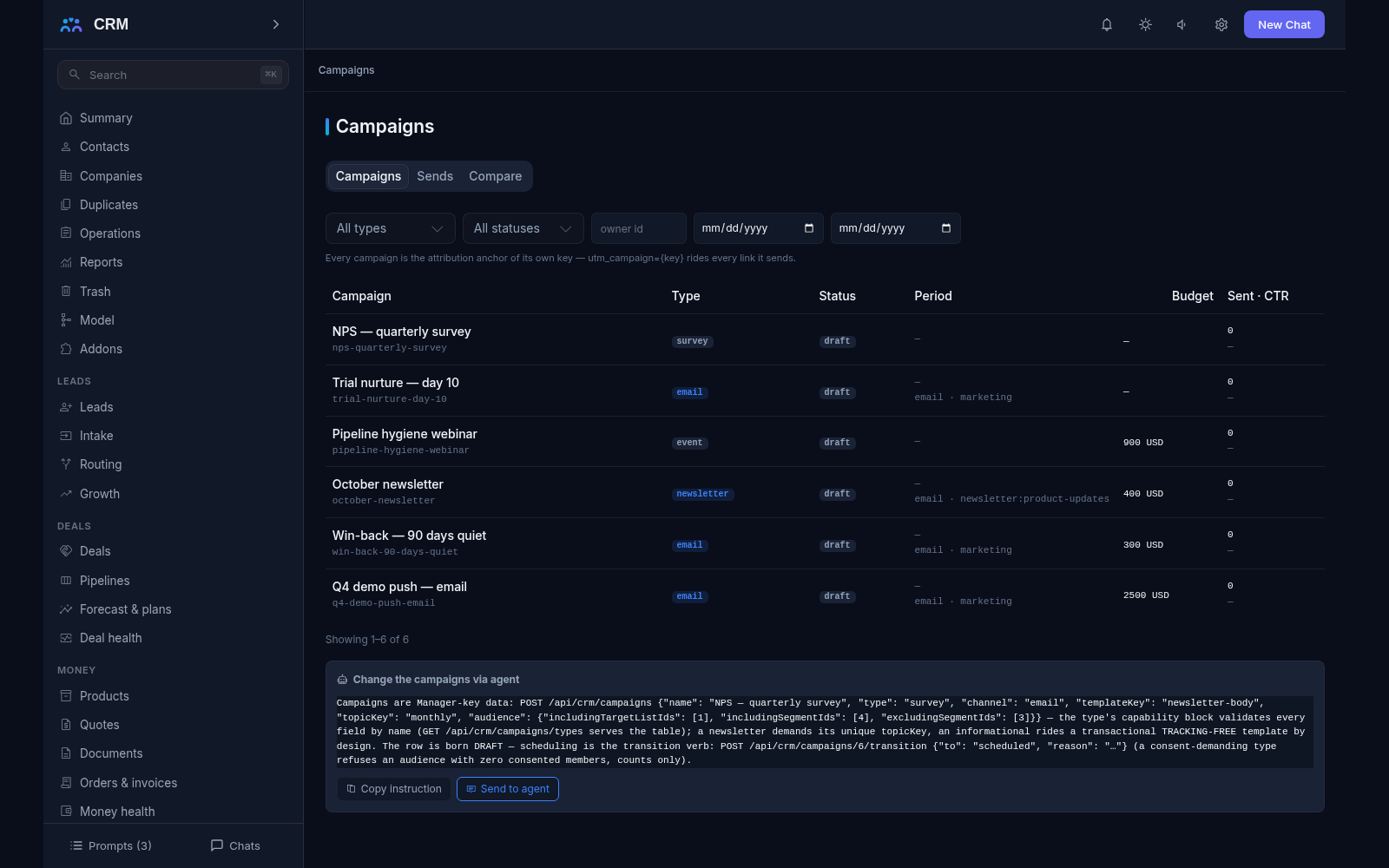Click Copy instruction button
1389x868 pixels.
[394, 789]
